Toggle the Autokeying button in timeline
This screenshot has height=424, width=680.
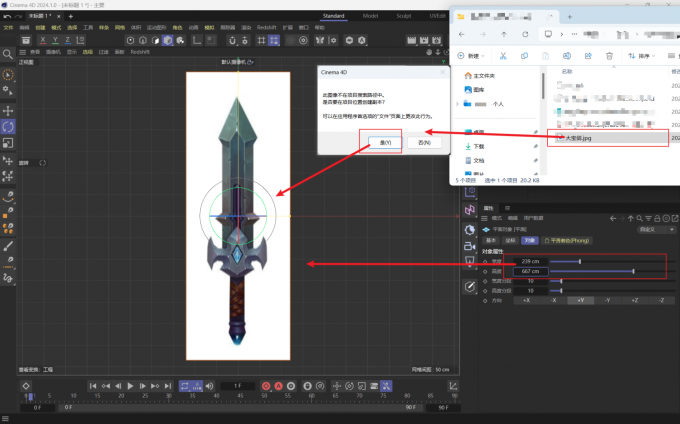point(278,386)
